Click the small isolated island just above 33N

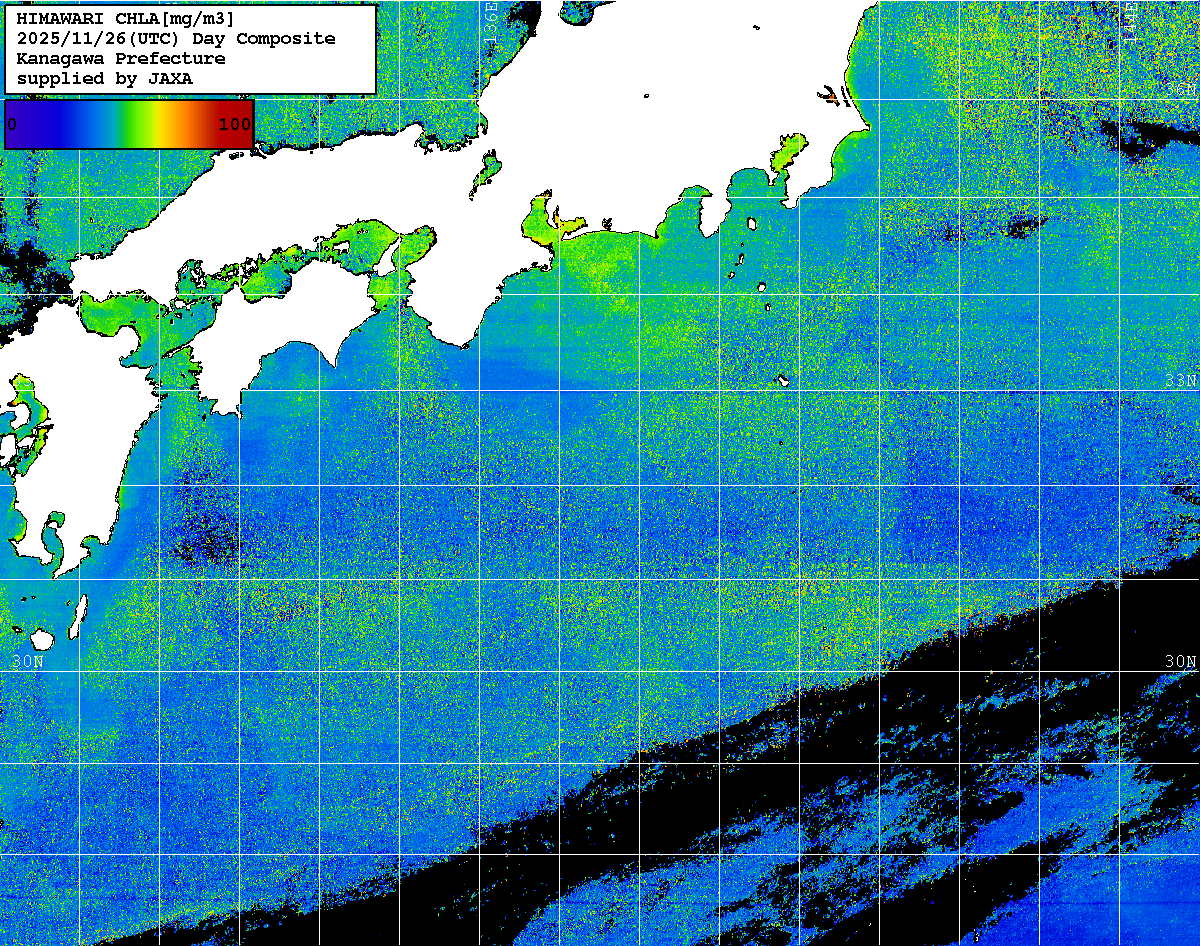782,379
